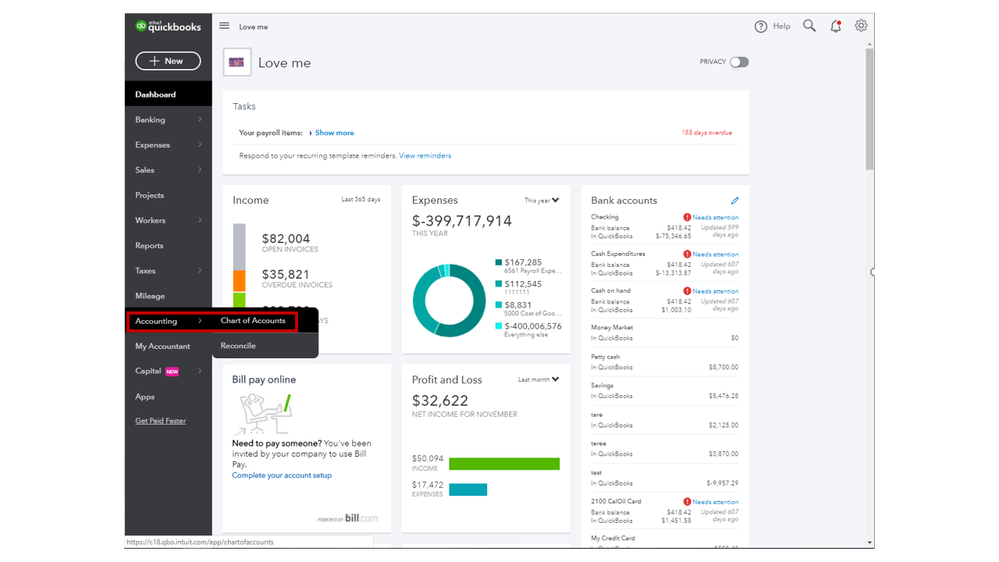Click 2100 CalOil Card alert icon
The image size is (999, 562).
687,502
